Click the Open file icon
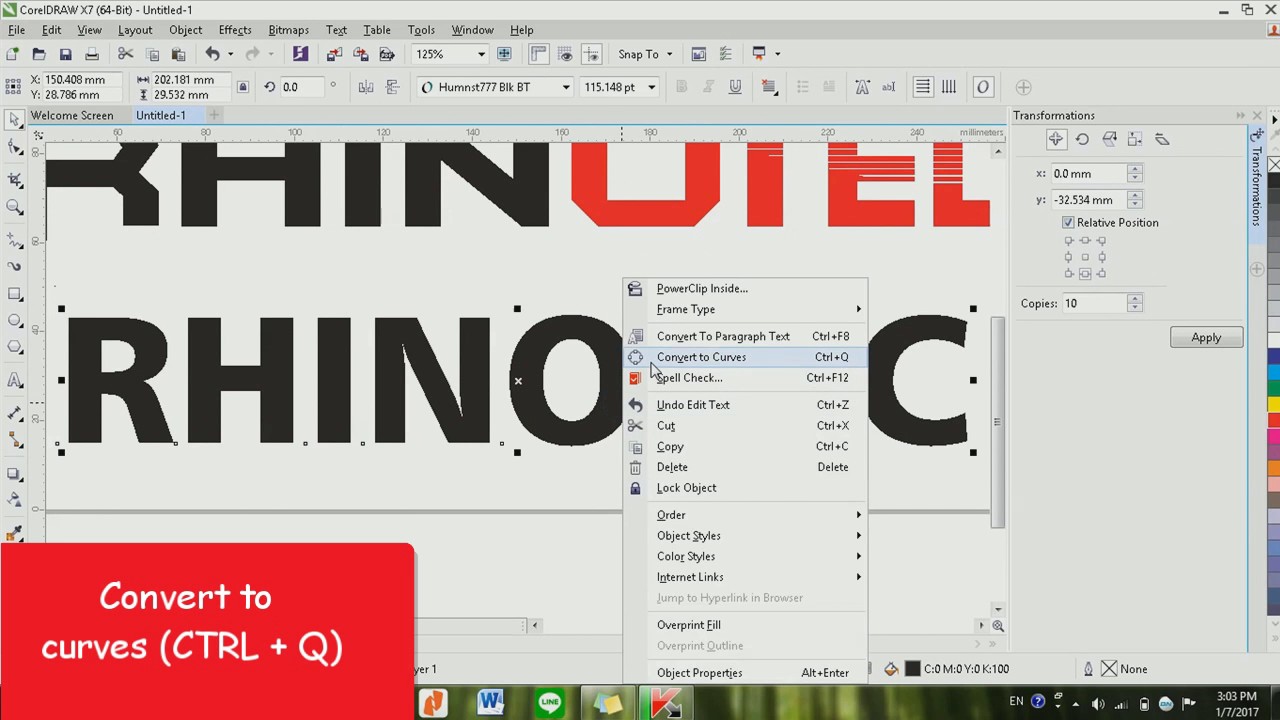This screenshot has height=720, width=1280. [39, 54]
